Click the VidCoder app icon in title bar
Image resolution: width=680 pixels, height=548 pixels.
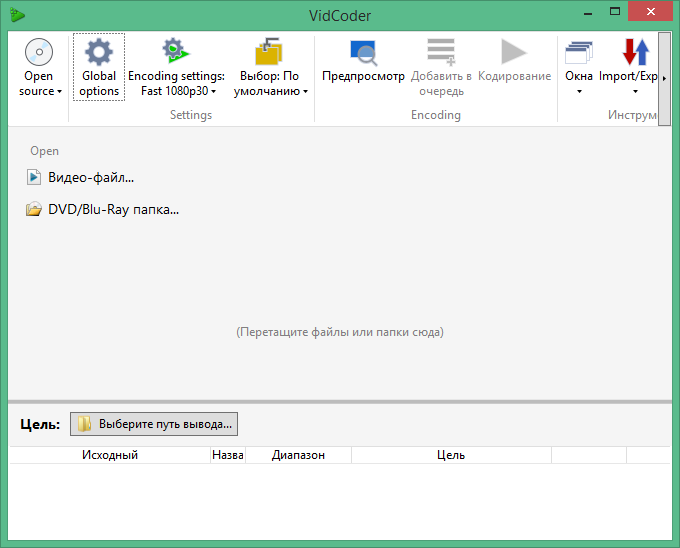click(17, 15)
